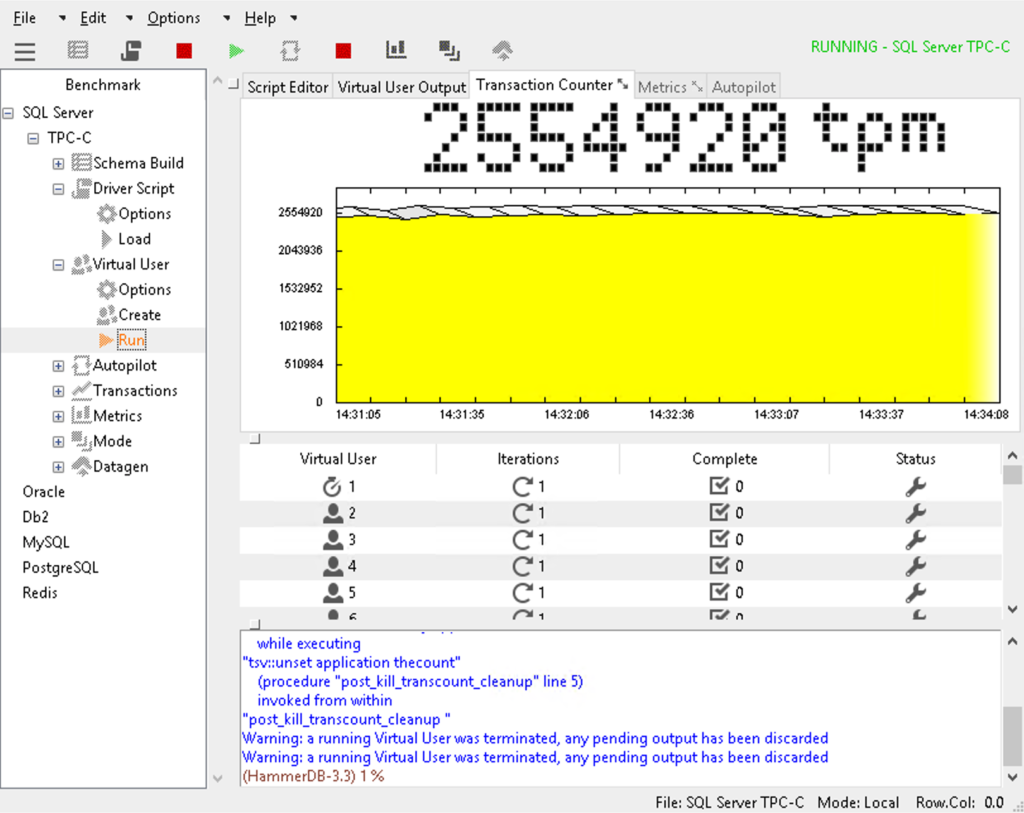Viewport: 1024px width, 813px height.
Task: Select the MySQL benchmark entry
Action: 46,542
